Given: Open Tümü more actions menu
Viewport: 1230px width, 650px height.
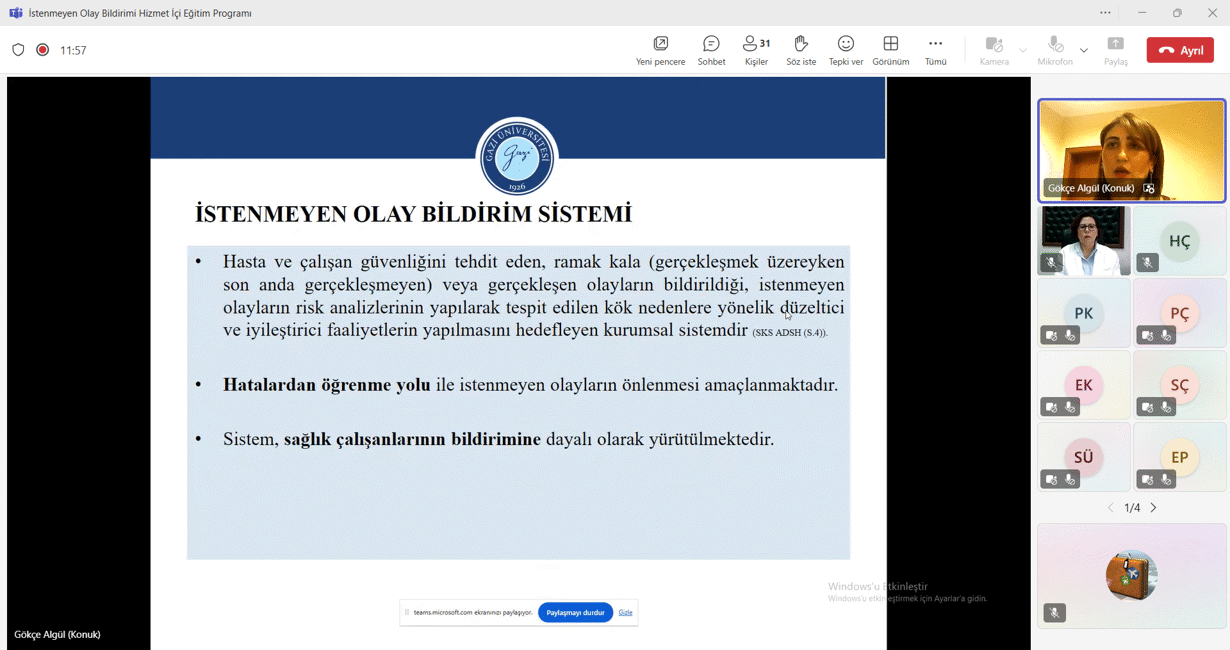Looking at the screenshot, I should [x=936, y=50].
